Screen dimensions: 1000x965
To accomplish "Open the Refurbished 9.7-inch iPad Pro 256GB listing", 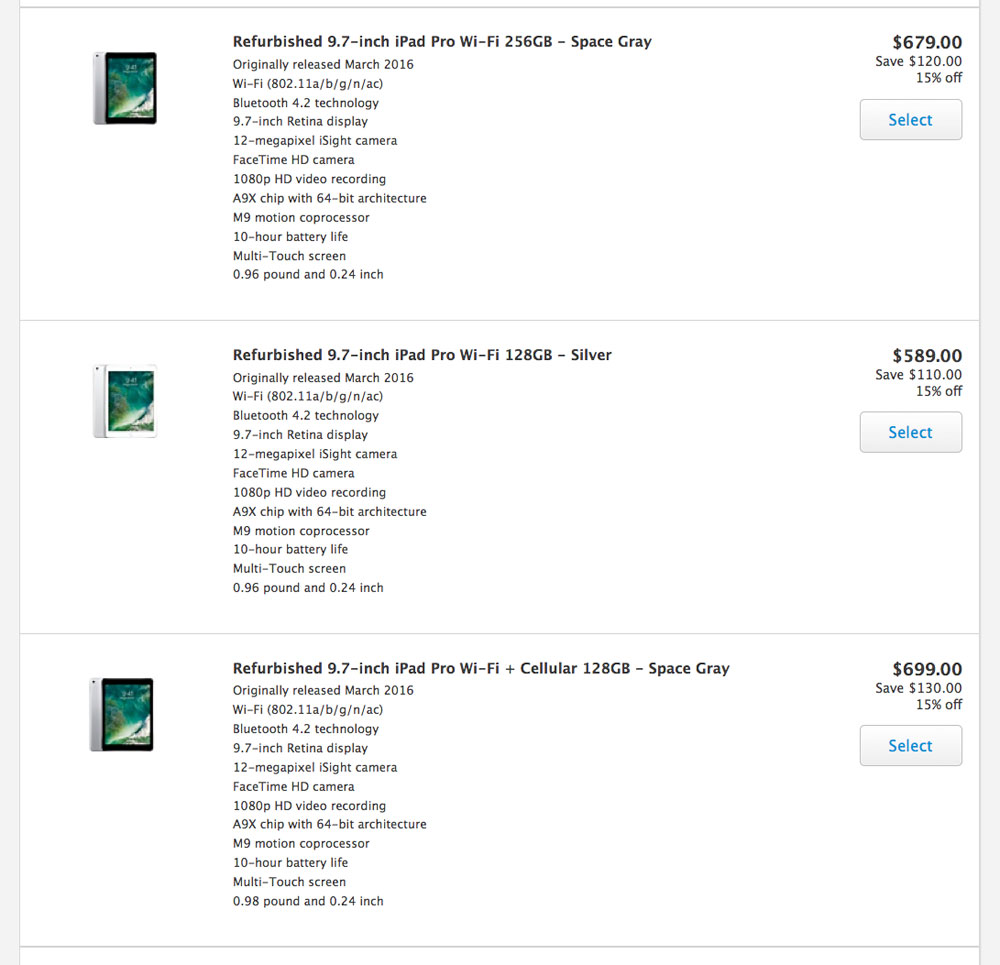I will click(x=442, y=41).
